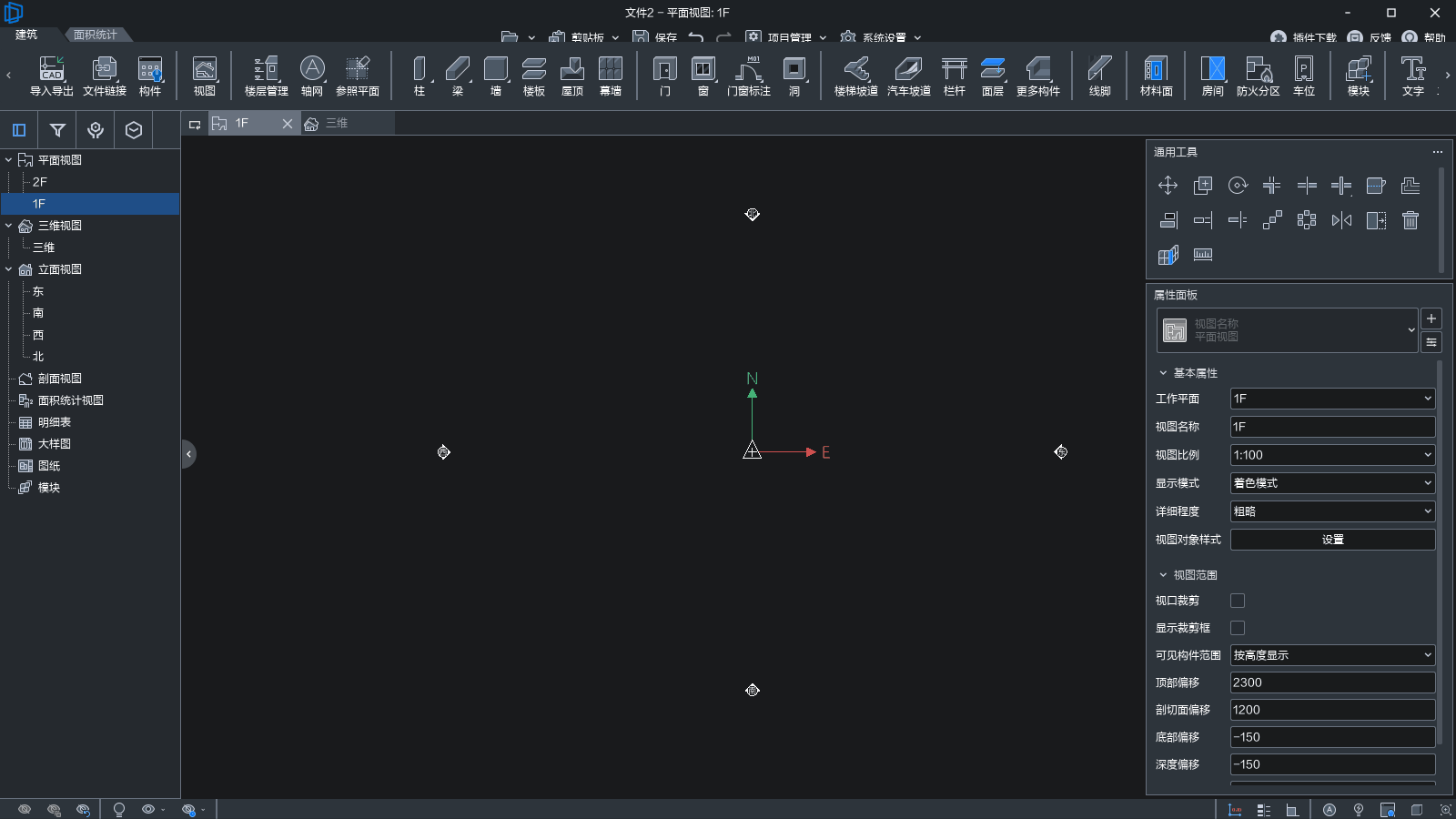
Task: Collapse the 视图范围 section
Action: coord(1163,575)
